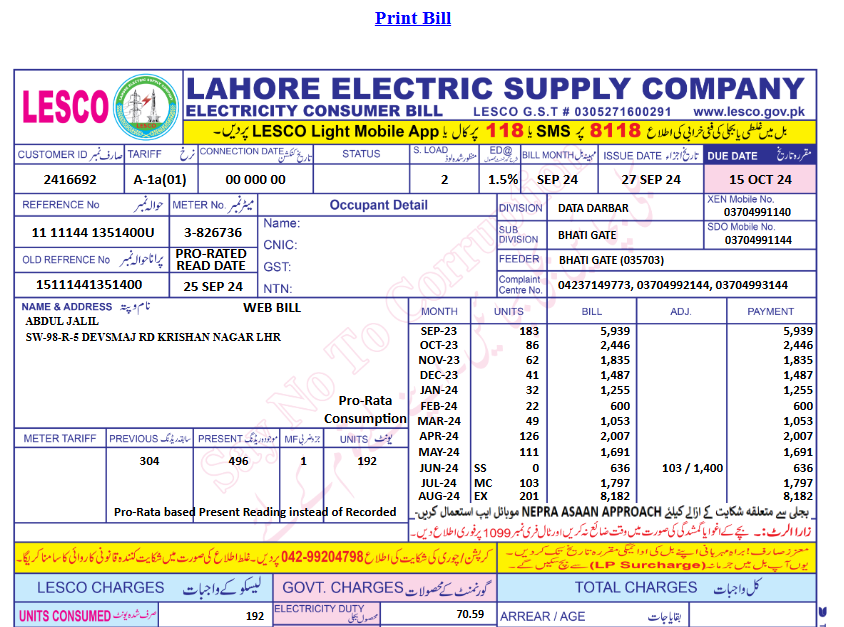The width and height of the screenshot is (844, 627).
Task: Click the Print Bill link
Action: tap(412, 18)
